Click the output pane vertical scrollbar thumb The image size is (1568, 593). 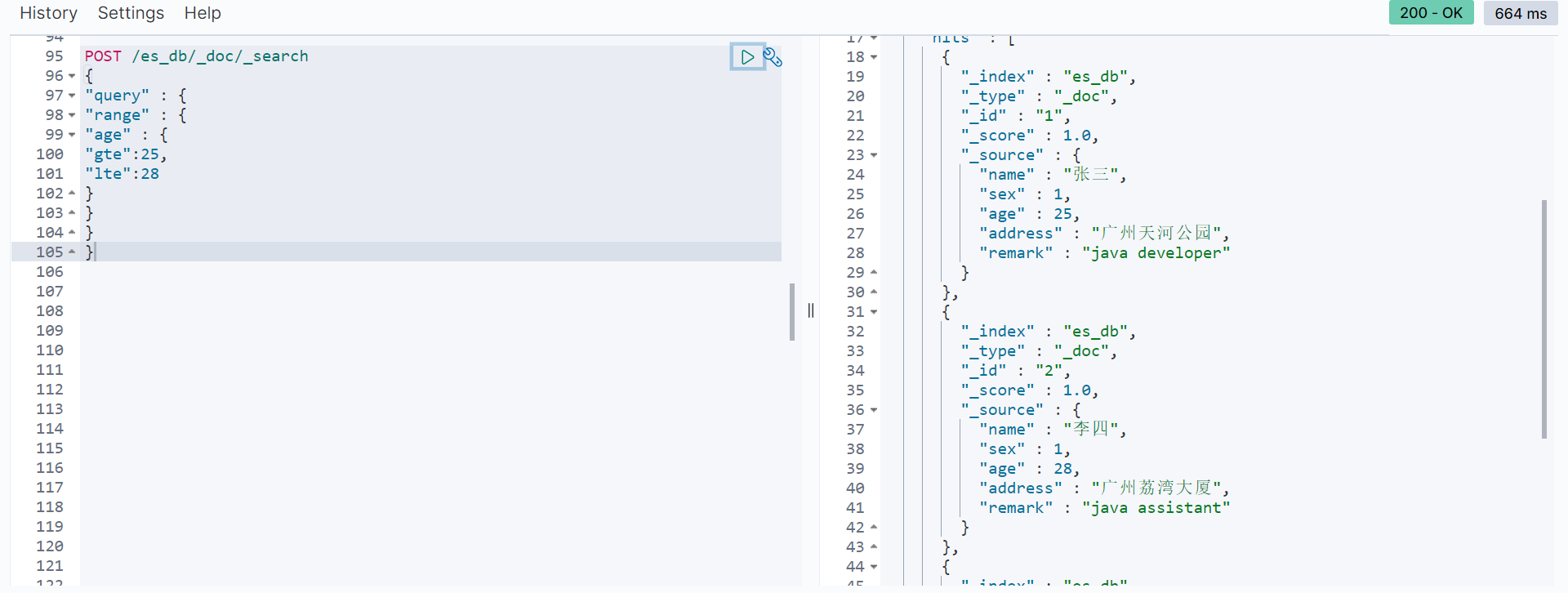click(1544, 319)
